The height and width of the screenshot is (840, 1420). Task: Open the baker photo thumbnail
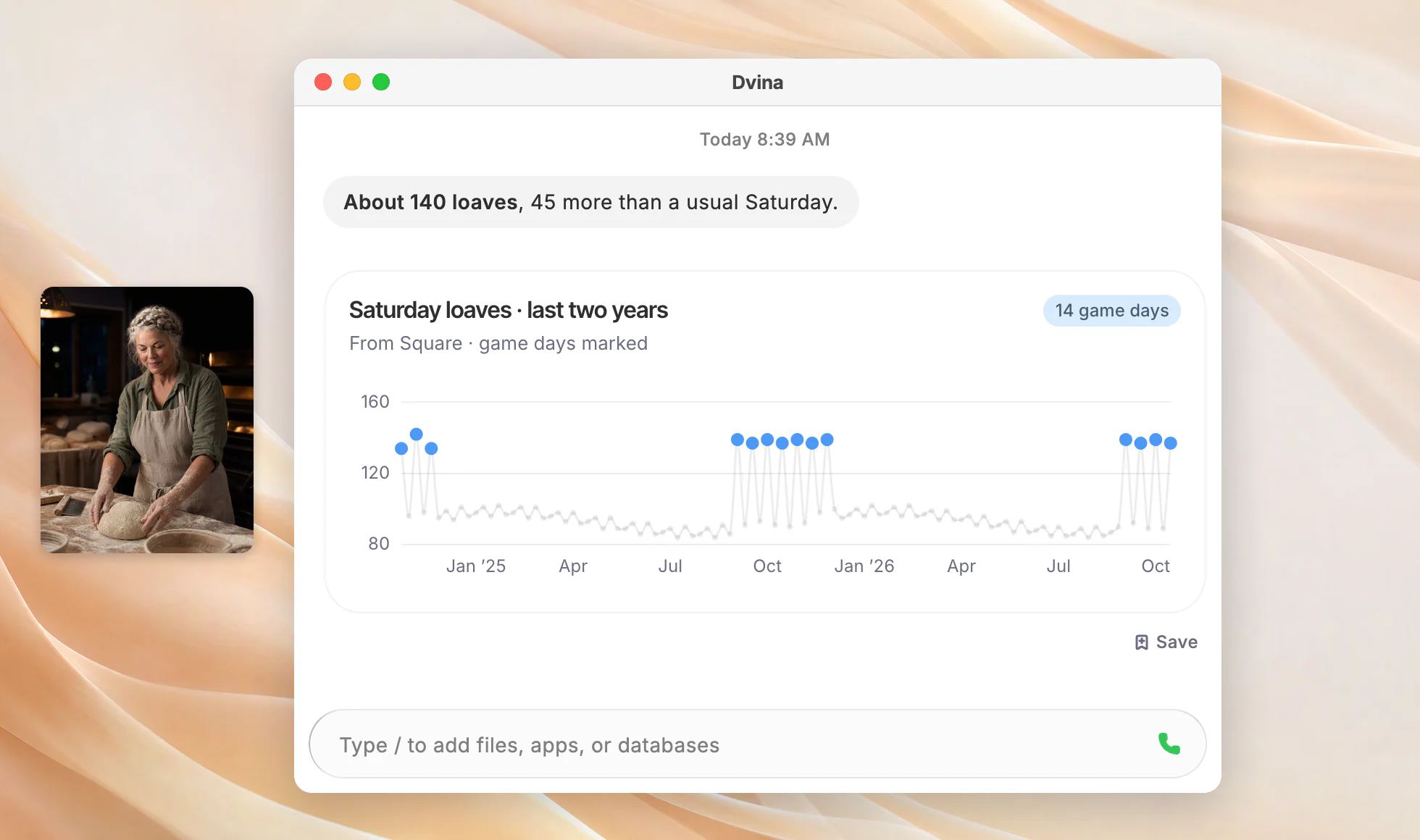147,420
